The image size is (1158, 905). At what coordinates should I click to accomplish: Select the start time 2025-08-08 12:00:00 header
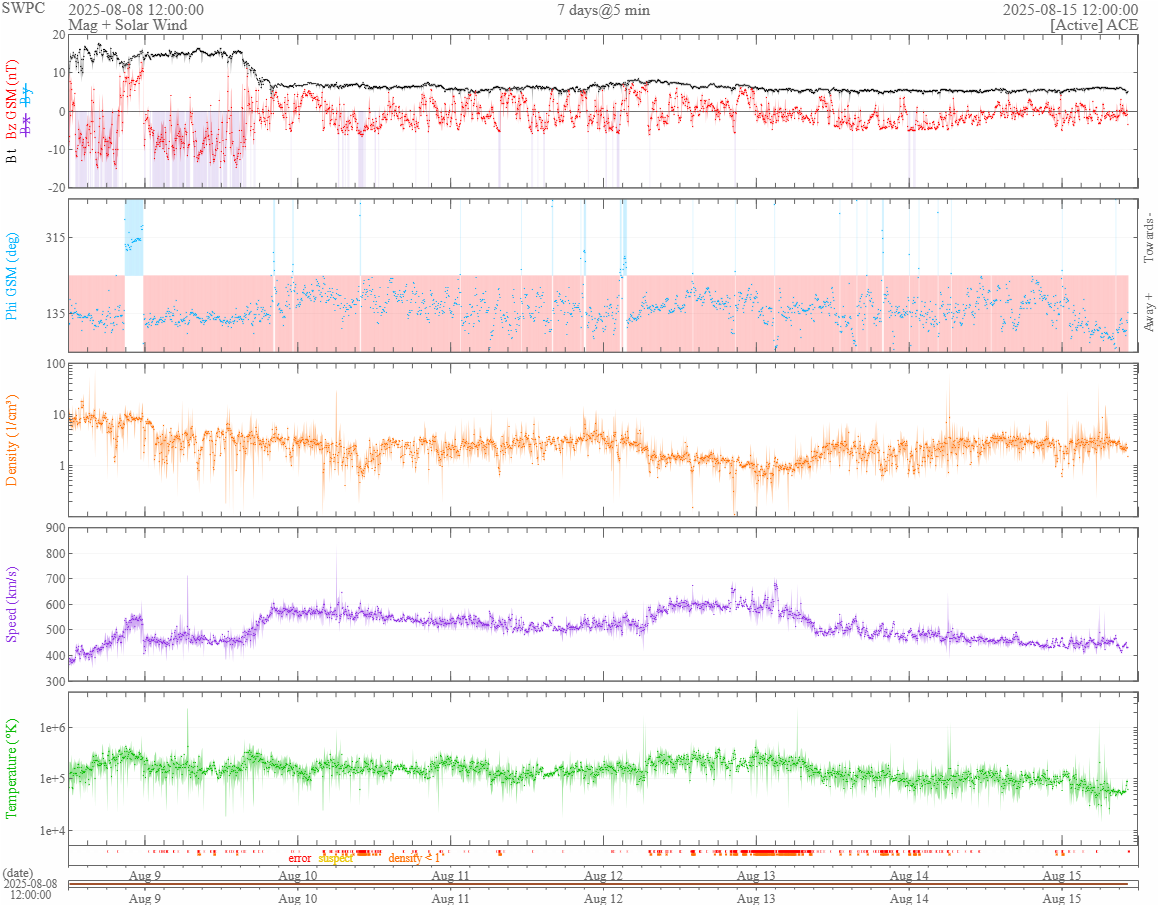pos(136,10)
